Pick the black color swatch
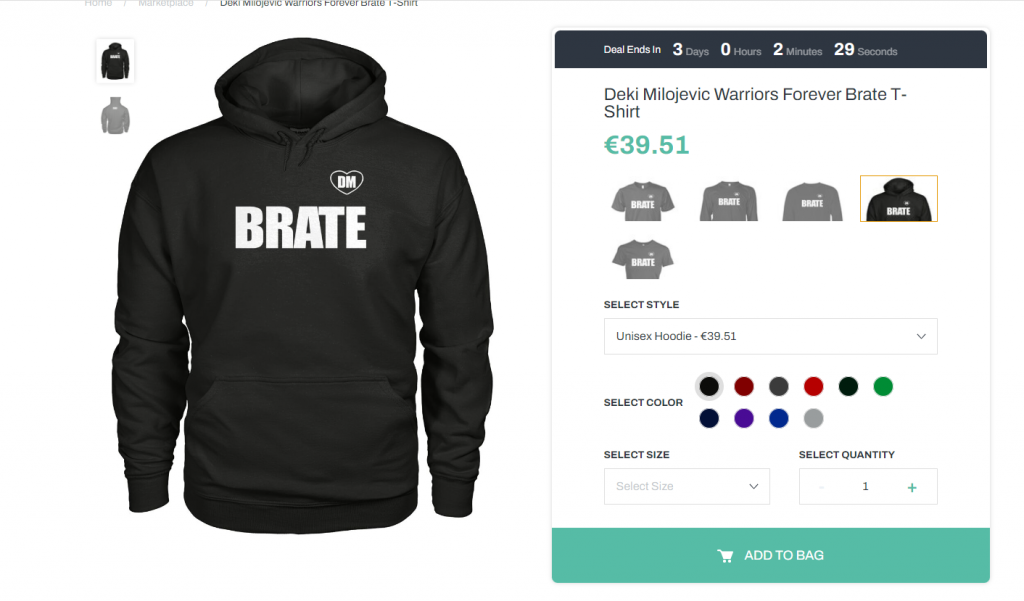Image resolution: width=1024 pixels, height=601 pixels. [709, 386]
